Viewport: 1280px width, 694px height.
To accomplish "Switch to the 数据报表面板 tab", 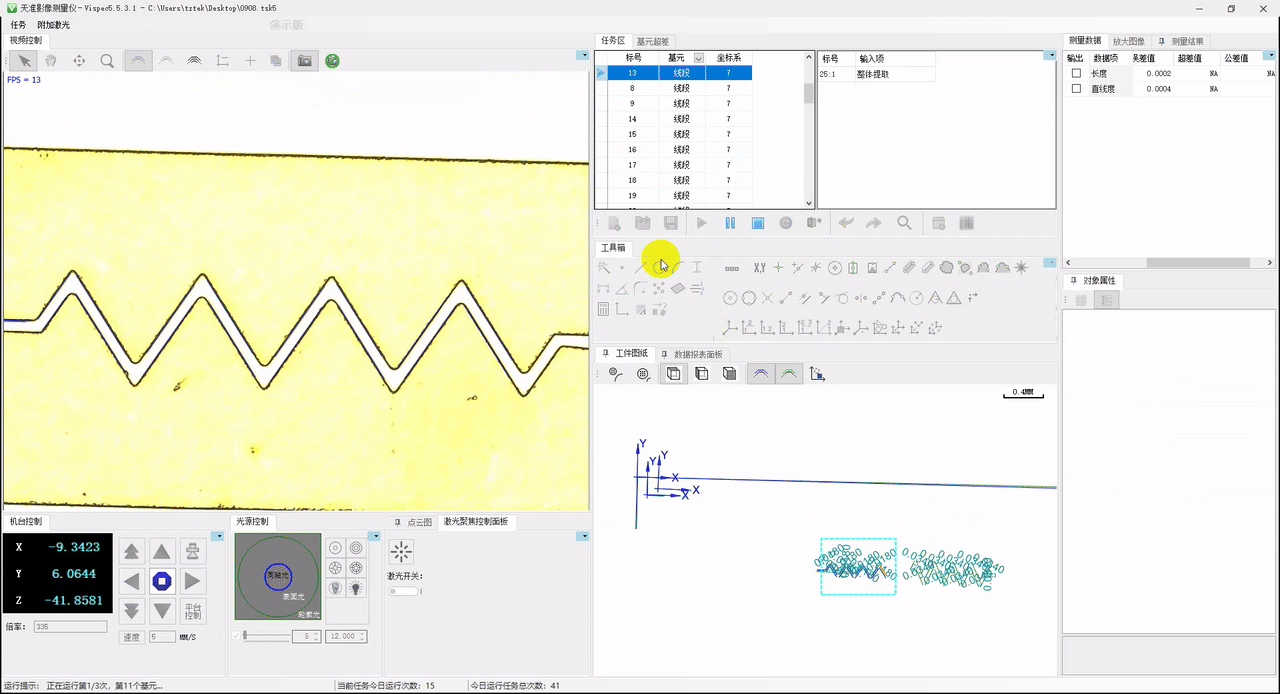I will click(x=693, y=354).
